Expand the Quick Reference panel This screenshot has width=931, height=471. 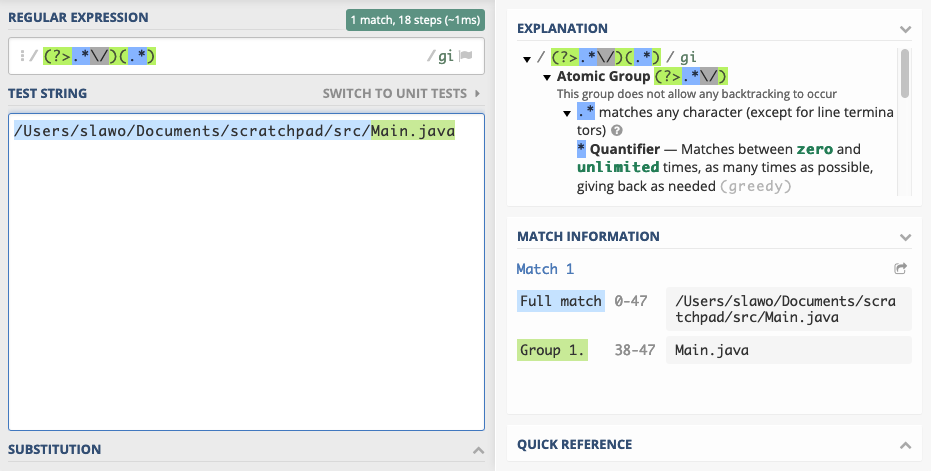click(x=905, y=445)
